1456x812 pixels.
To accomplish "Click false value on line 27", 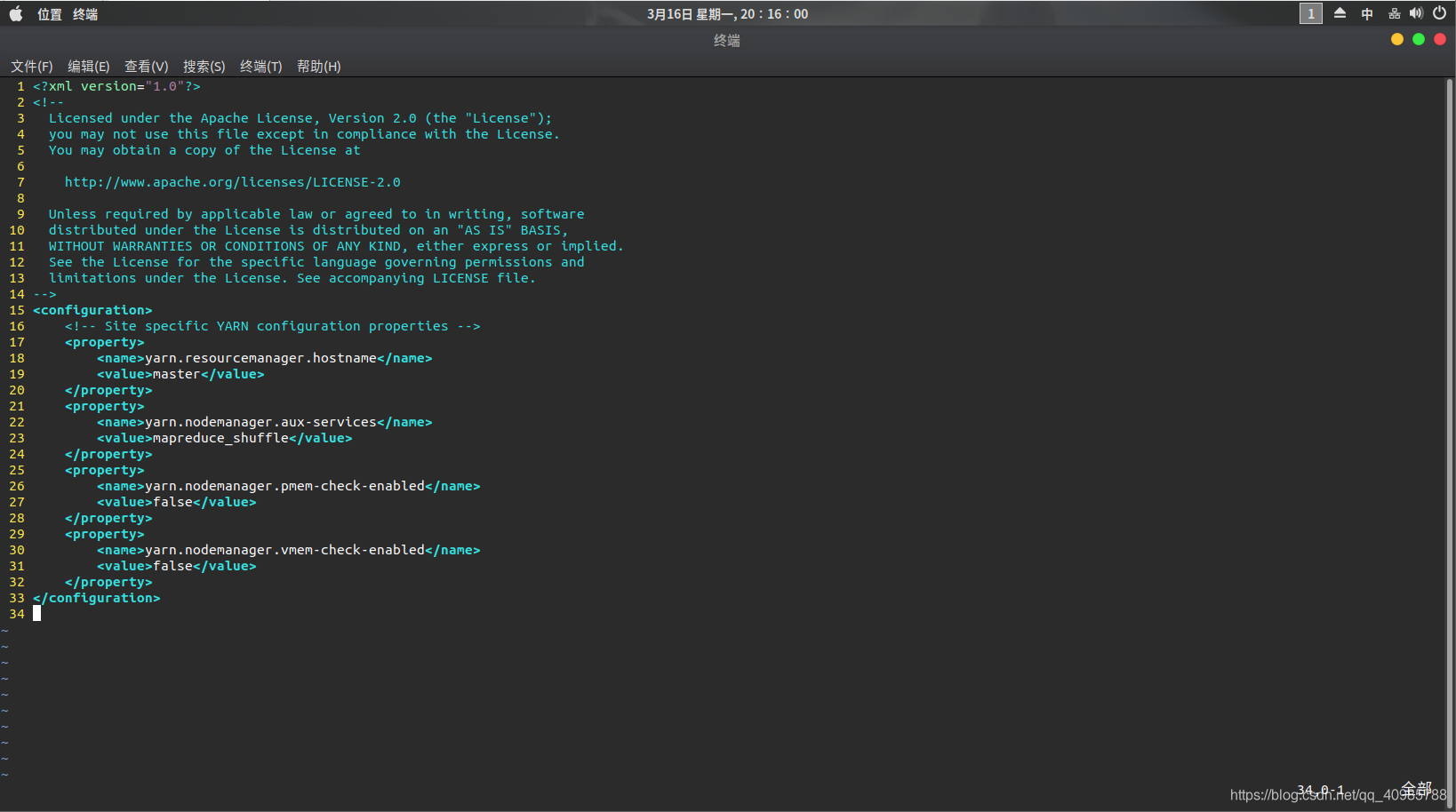I will click(172, 502).
